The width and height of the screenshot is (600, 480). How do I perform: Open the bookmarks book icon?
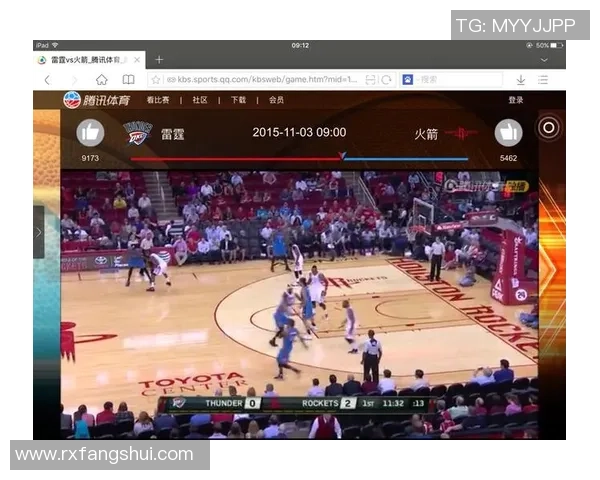click(128, 80)
